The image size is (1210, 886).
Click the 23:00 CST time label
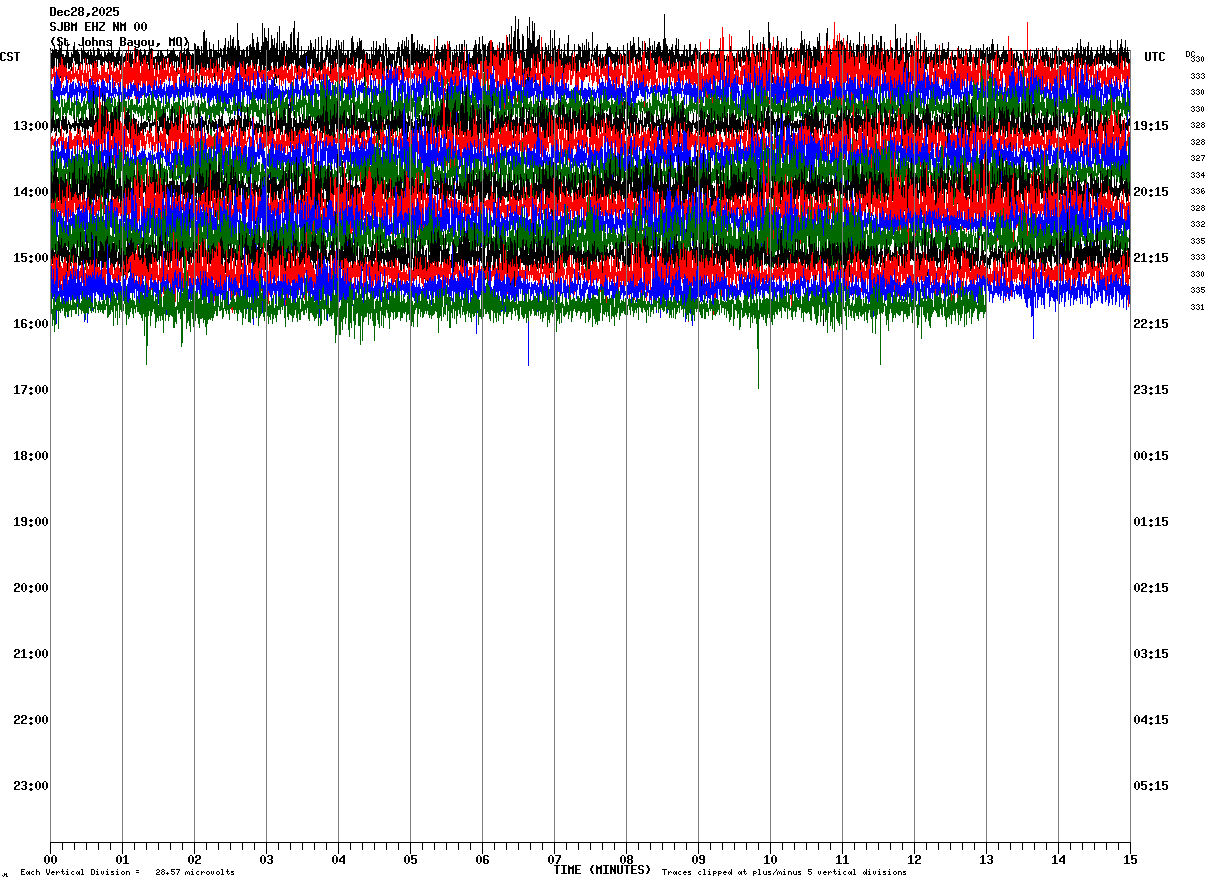(31, 786)
